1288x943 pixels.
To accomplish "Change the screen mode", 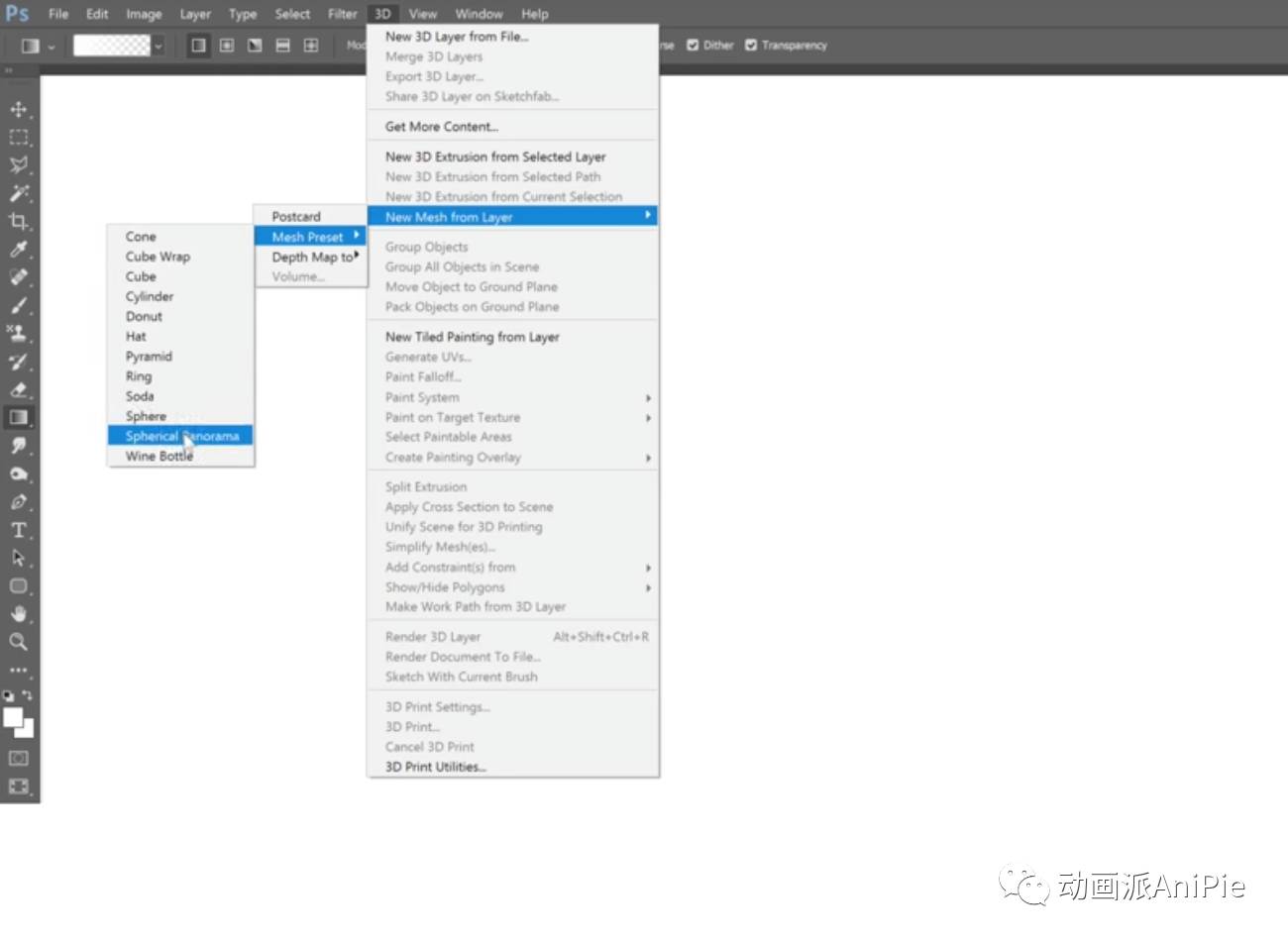I will click(19, 786).
